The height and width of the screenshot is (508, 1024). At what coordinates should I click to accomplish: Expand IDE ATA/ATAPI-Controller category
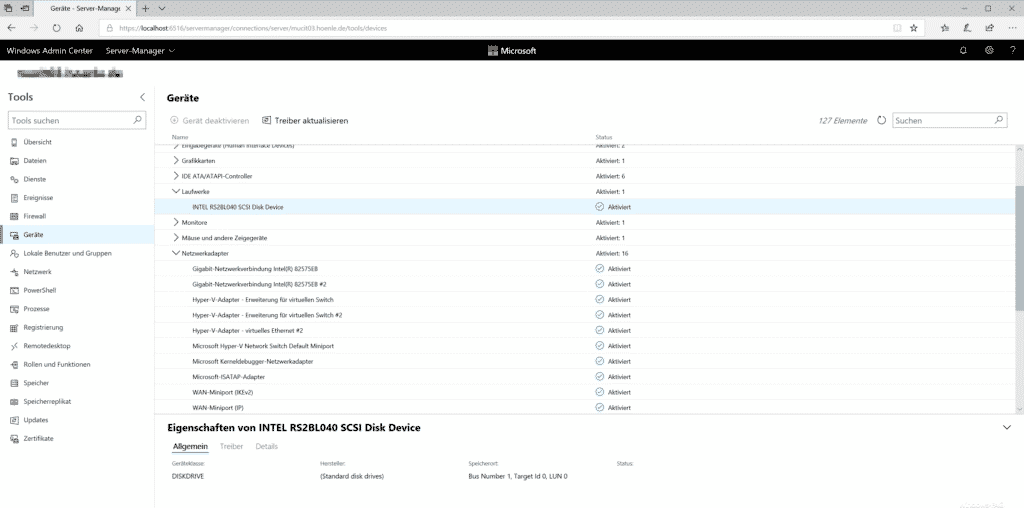pos(176,176)
